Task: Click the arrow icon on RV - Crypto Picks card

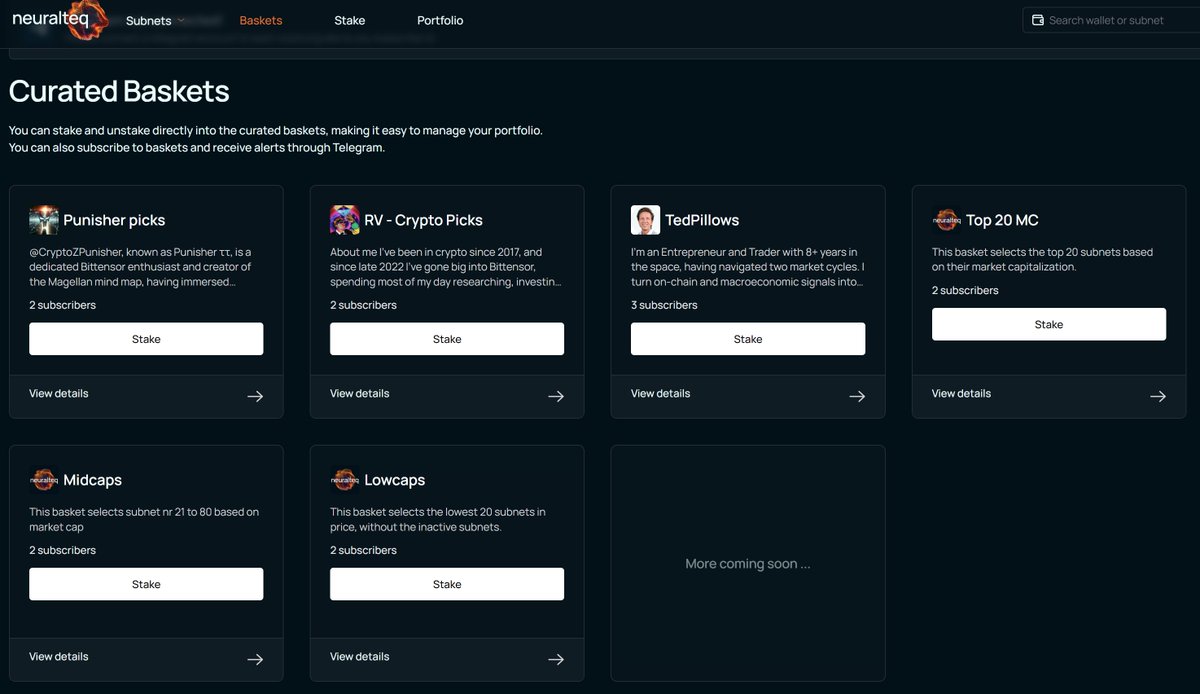Action: (x=556, y=396)
